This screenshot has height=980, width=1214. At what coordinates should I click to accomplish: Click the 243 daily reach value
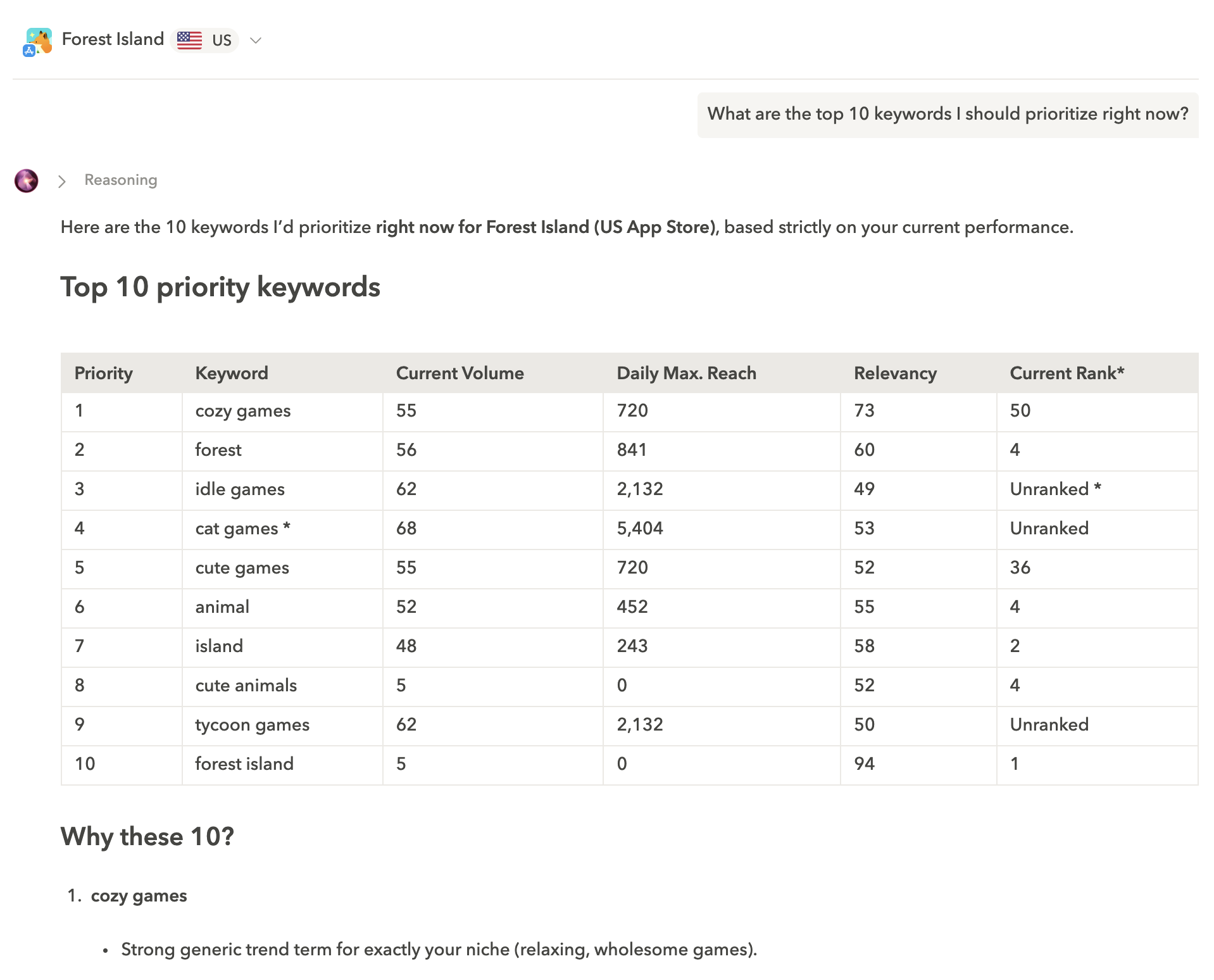coord(632,646)
